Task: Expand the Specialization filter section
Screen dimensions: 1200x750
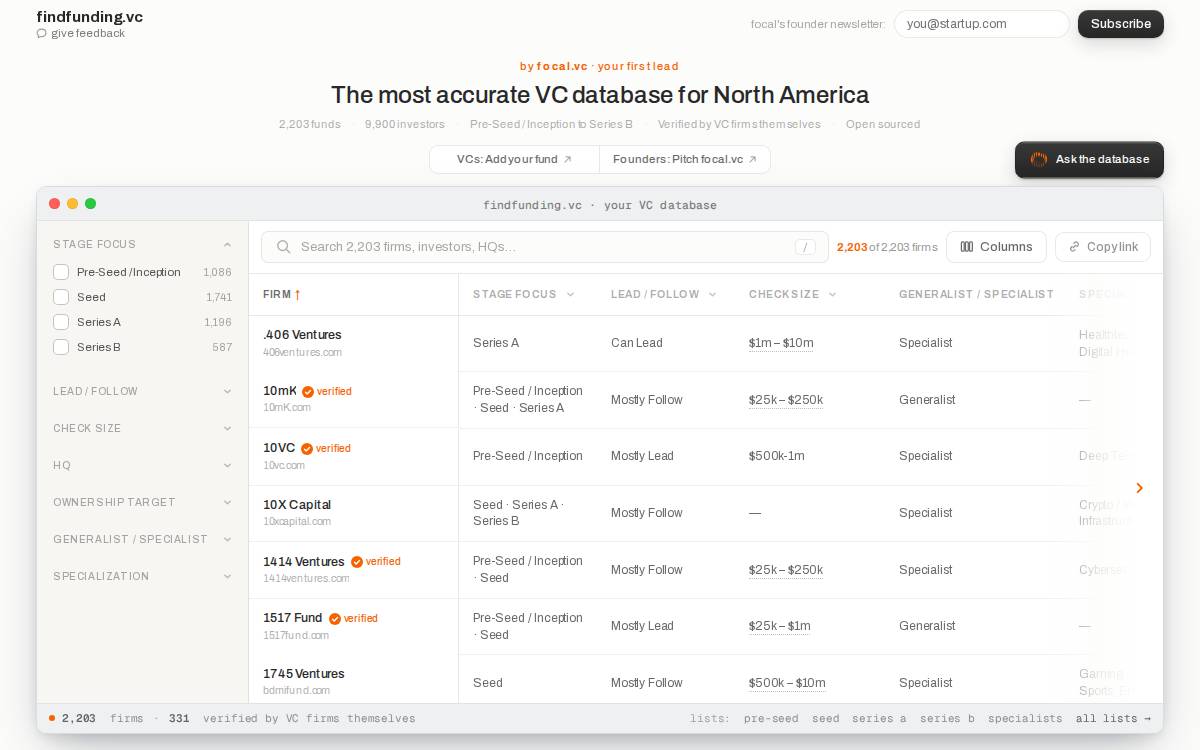Action: (142, 576)
